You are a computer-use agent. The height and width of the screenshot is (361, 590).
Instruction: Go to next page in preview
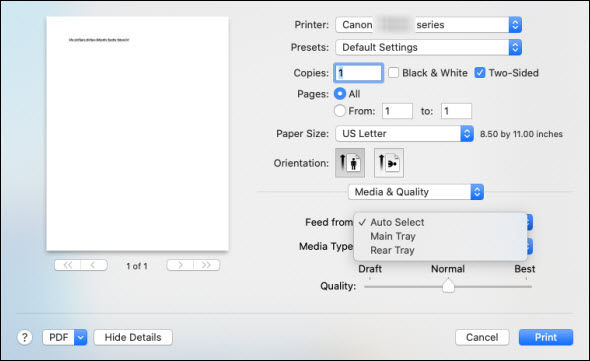[x=180, y=265]
